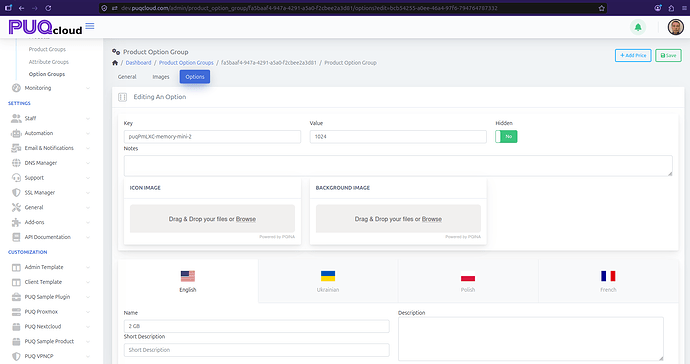Click the Monitoring sidebar icon
Viewport: 690px width, 364px height.
(16, 88)
